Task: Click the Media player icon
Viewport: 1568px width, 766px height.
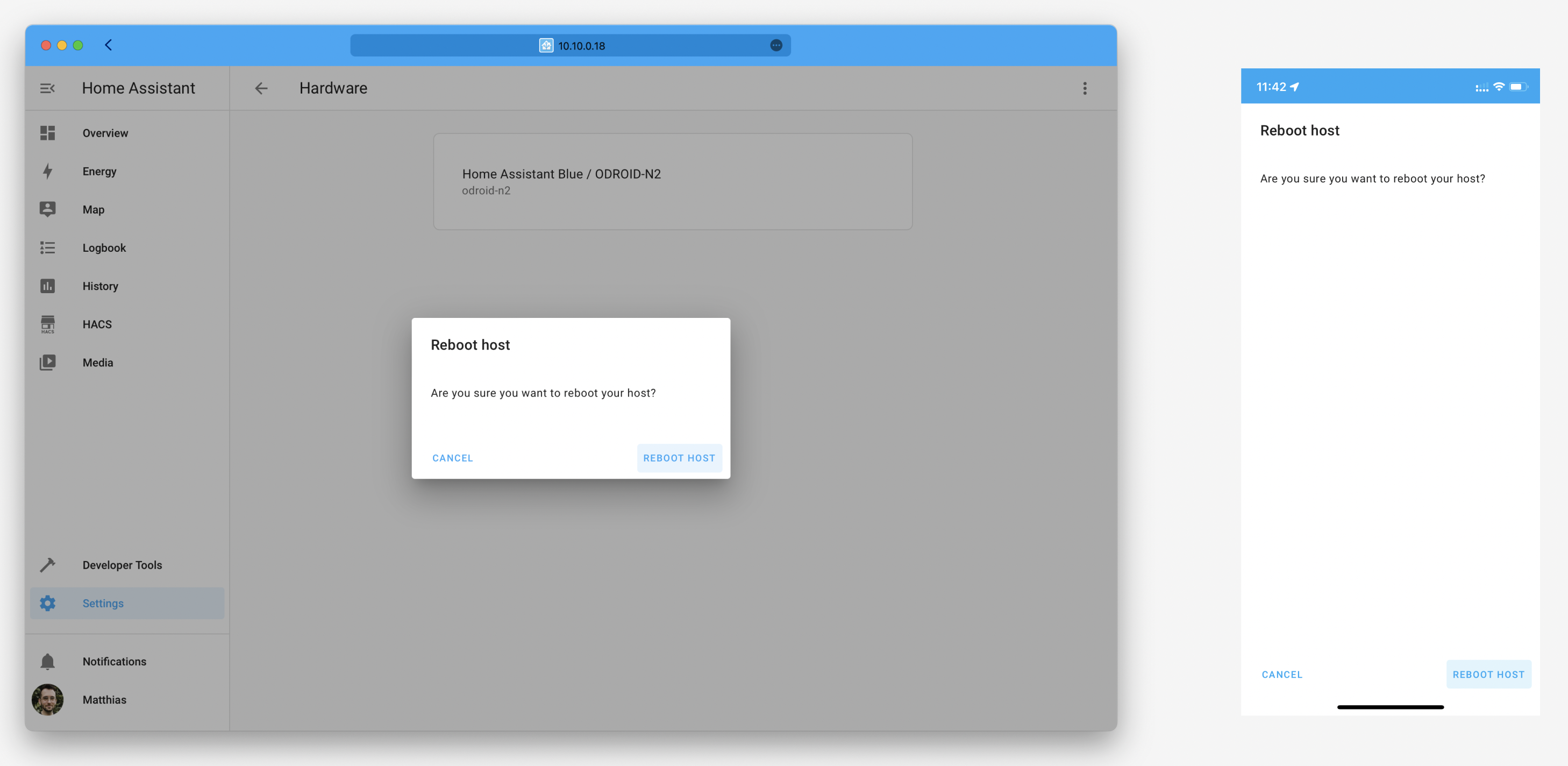Action: coord(47,363)
